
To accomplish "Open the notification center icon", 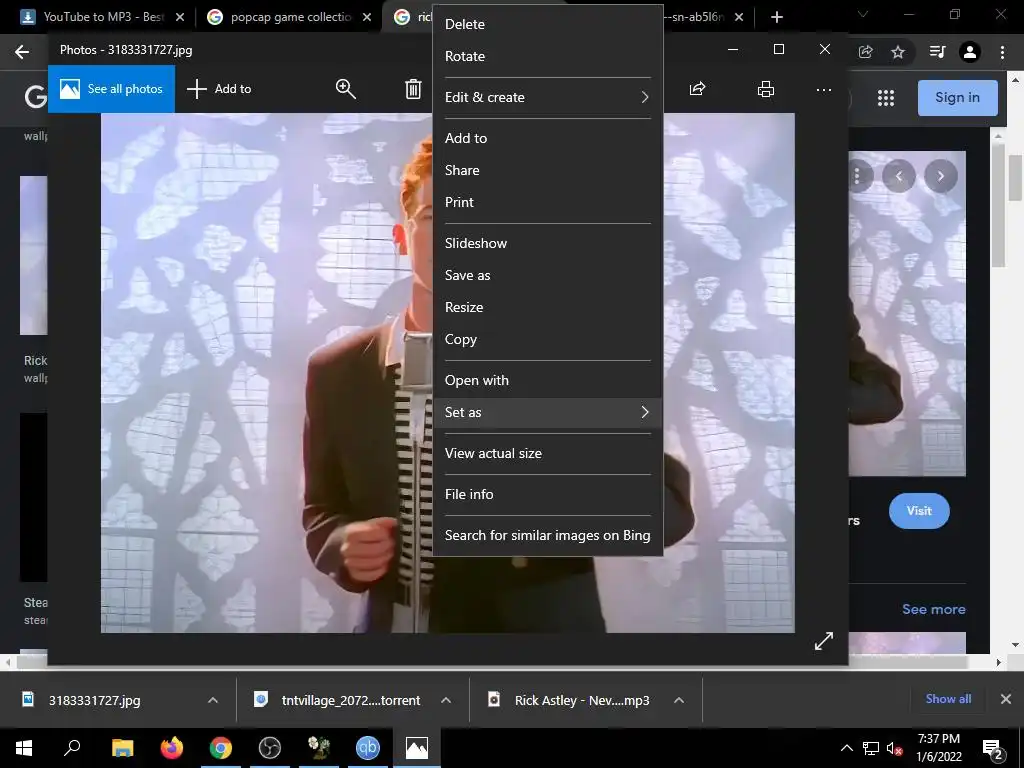I will (993, 748).
